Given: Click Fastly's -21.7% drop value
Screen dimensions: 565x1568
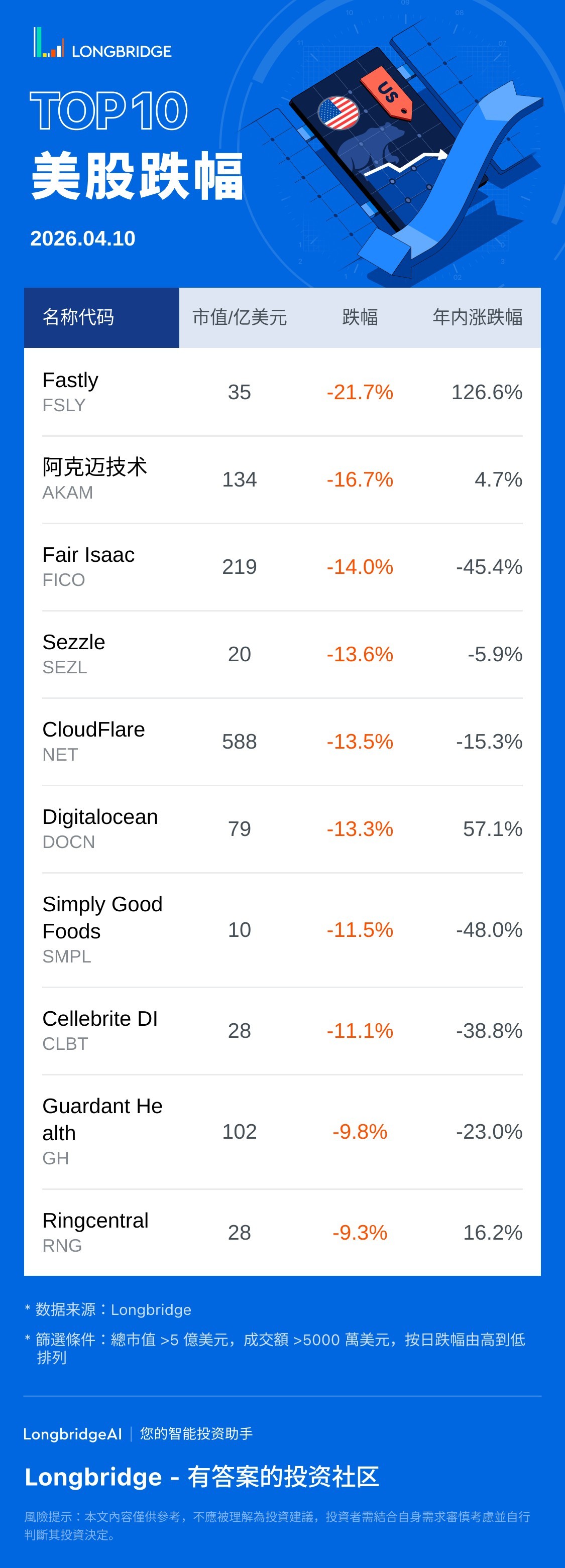Looking at the screenshot, I should click(360, 392).
